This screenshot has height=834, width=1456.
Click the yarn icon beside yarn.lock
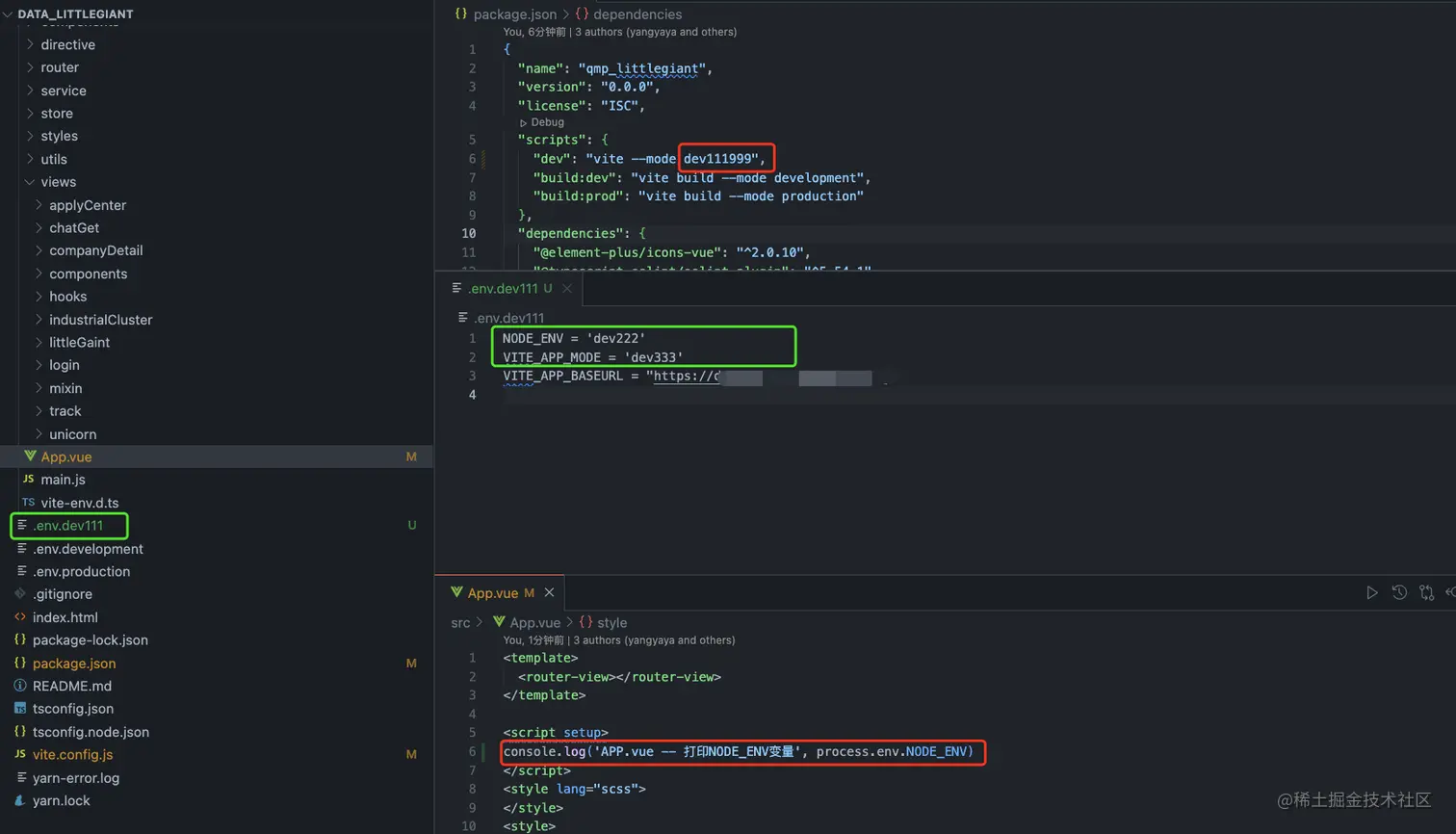point(20,800)
